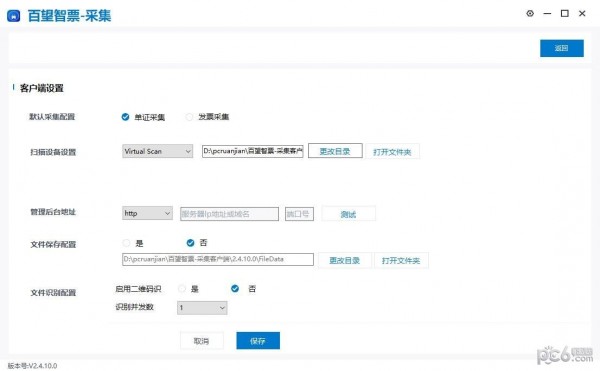Click 更改目录 next to scan device path
This screenshot has width=600, height=371.
[335, 151]
